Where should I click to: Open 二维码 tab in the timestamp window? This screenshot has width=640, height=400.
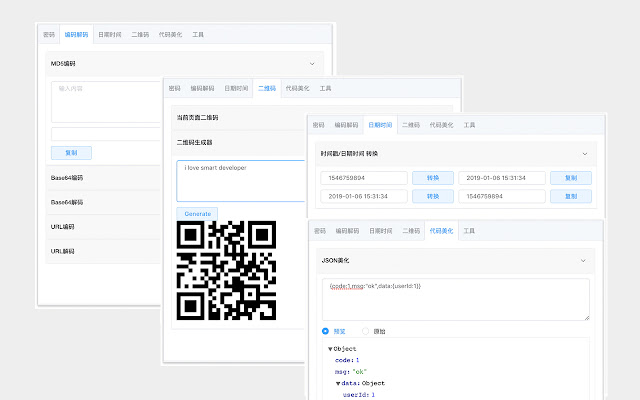pos(411,125)
